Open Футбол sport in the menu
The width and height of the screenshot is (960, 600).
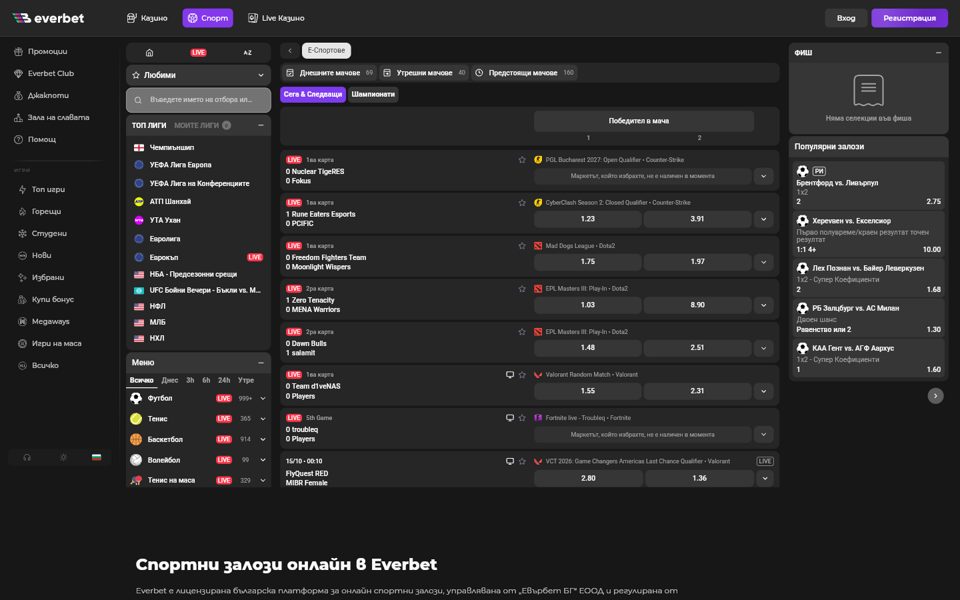[x=160, y=398]
